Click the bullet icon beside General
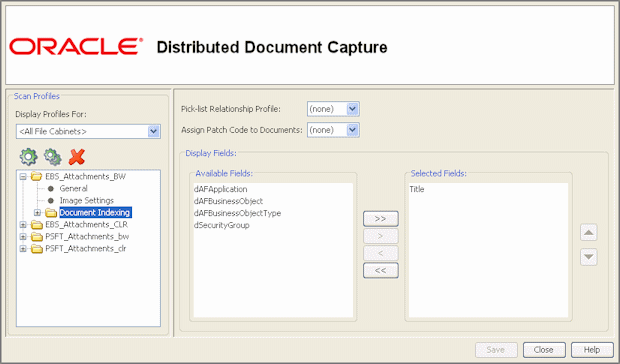620x364 pixels. (51, 189)
